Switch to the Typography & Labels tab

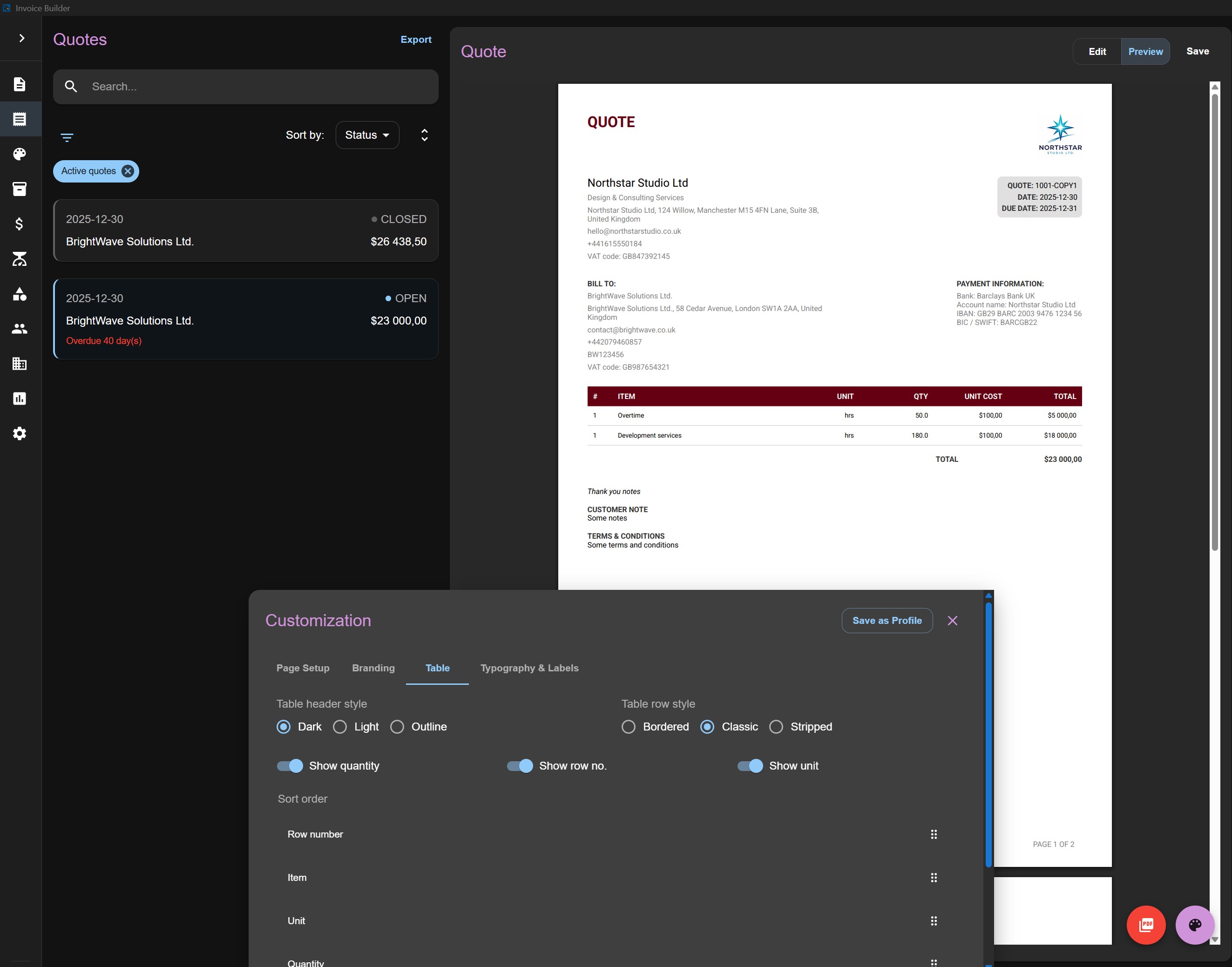529,668
